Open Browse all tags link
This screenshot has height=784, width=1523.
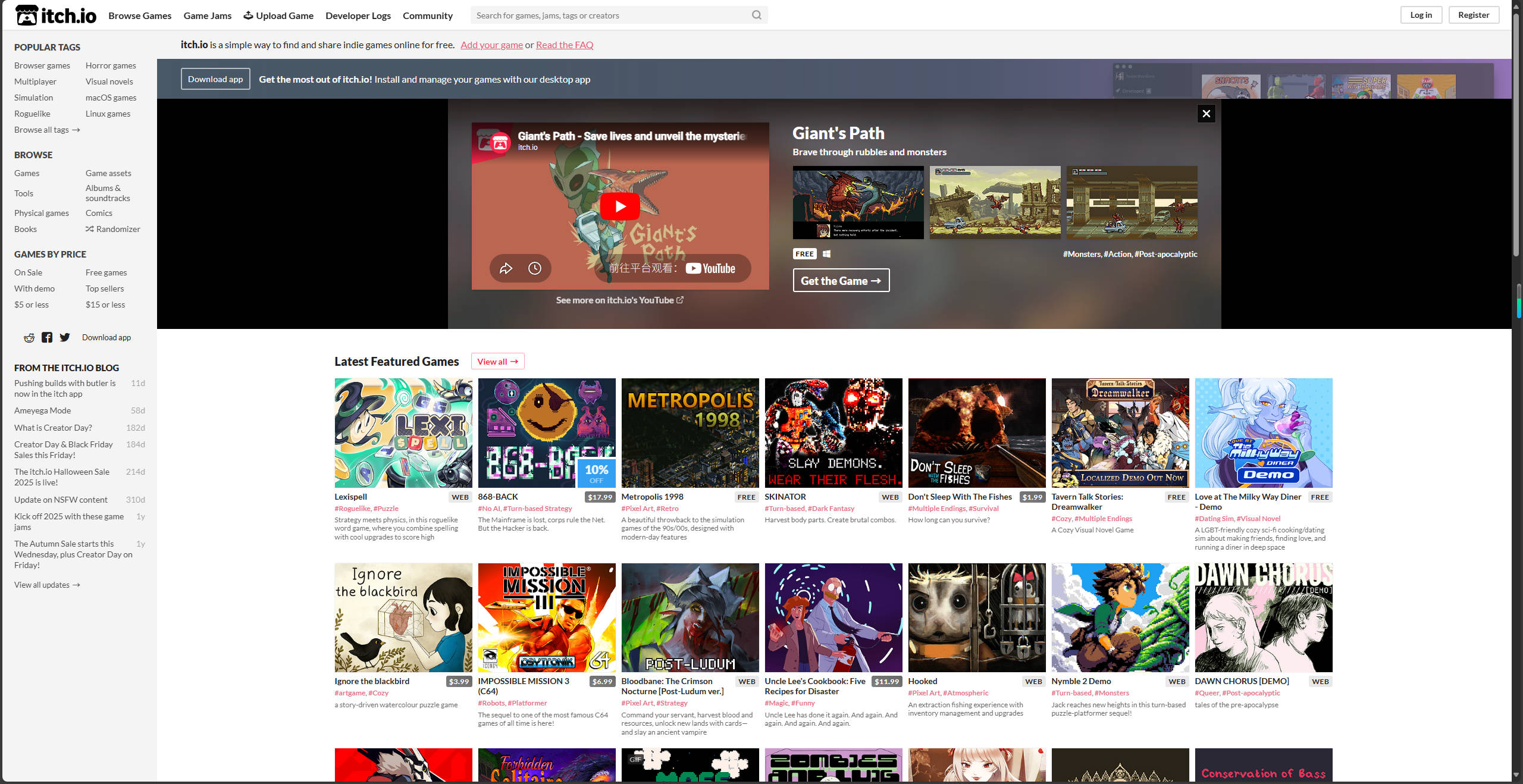[x=47, y=130]
